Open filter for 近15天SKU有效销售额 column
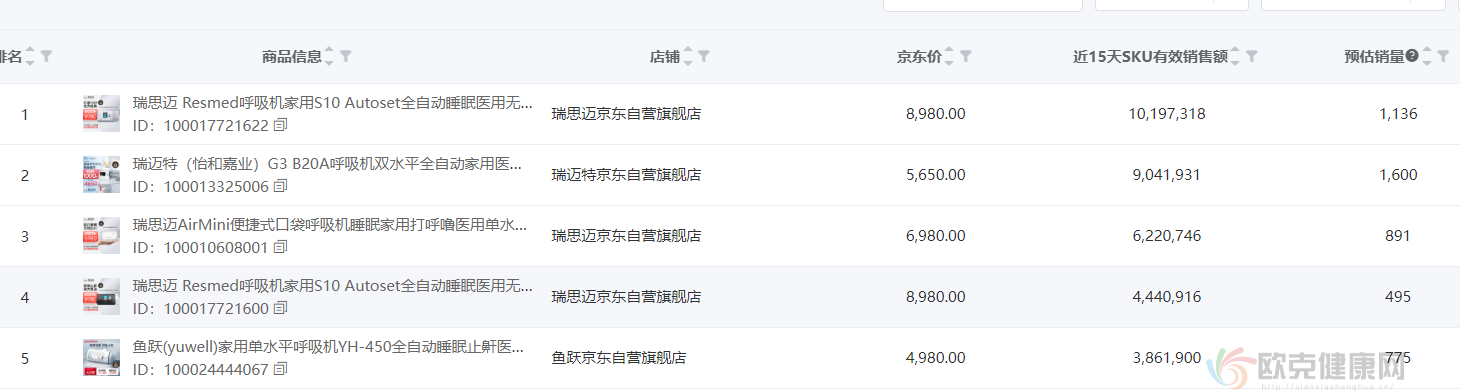This screenshot has width=1460, height=391. coord(1252,57)
